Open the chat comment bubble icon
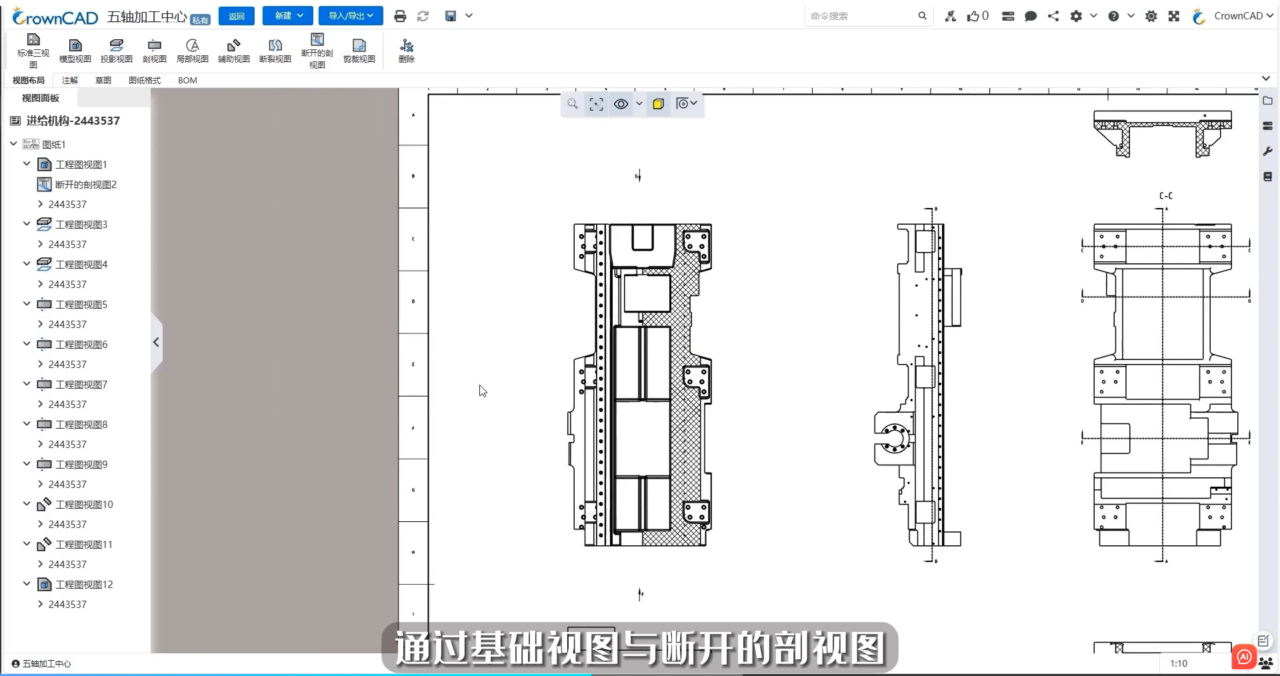1280x676 pixels. tap(1031, 16)
